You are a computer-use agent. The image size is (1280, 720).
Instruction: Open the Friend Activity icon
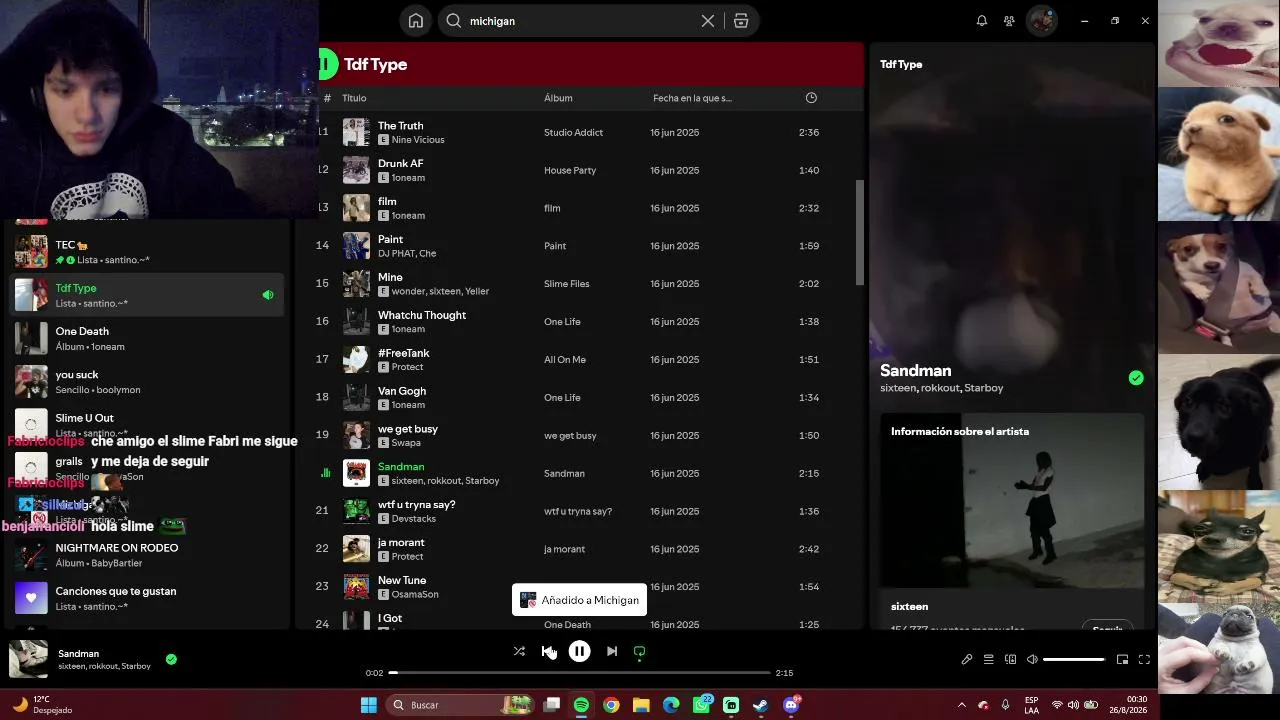(1009, 21)
